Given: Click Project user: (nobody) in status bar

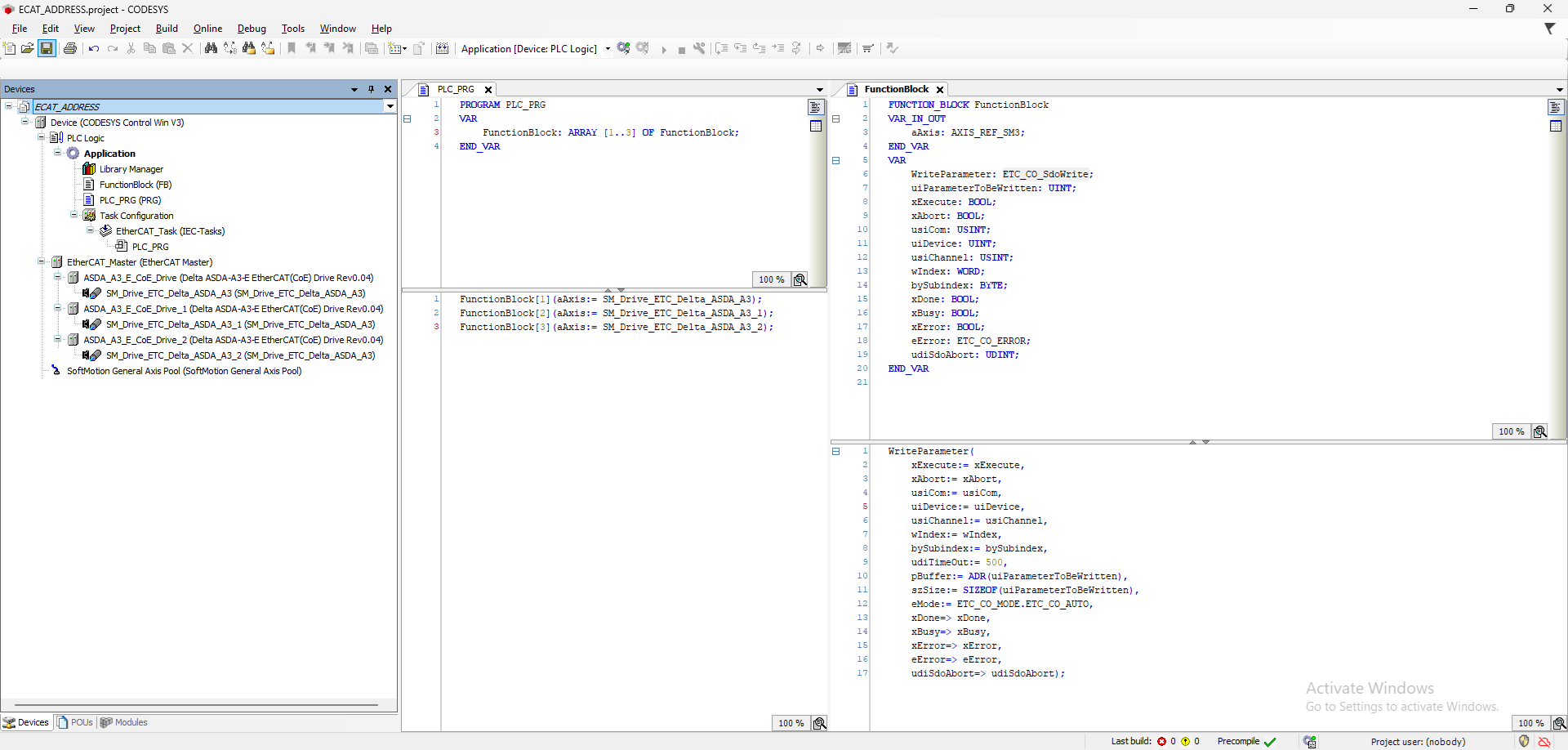Looking at the screenshot, I should click(x=1418, y=742).
